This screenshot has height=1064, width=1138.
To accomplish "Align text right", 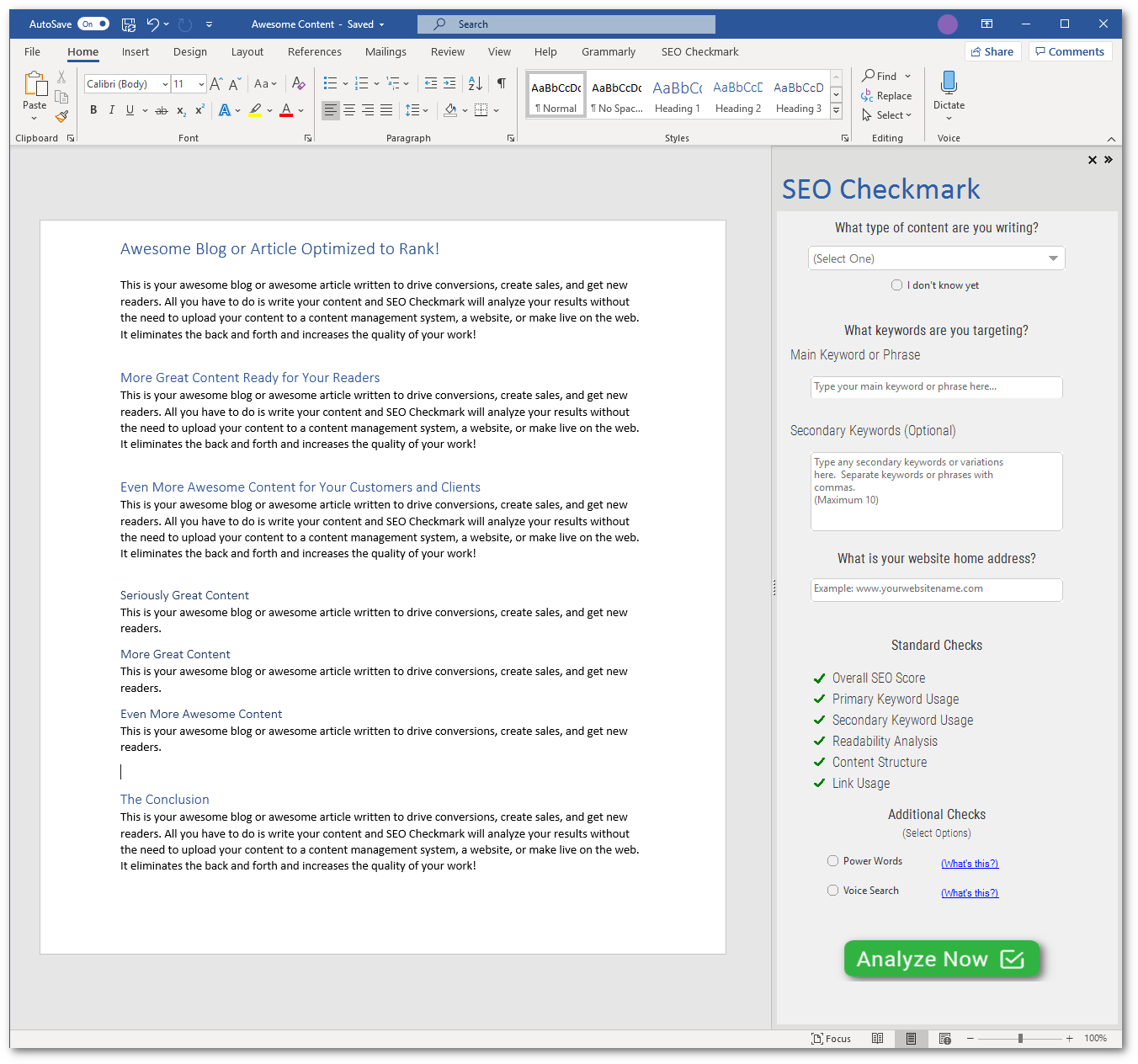I will tap(368, 110).
